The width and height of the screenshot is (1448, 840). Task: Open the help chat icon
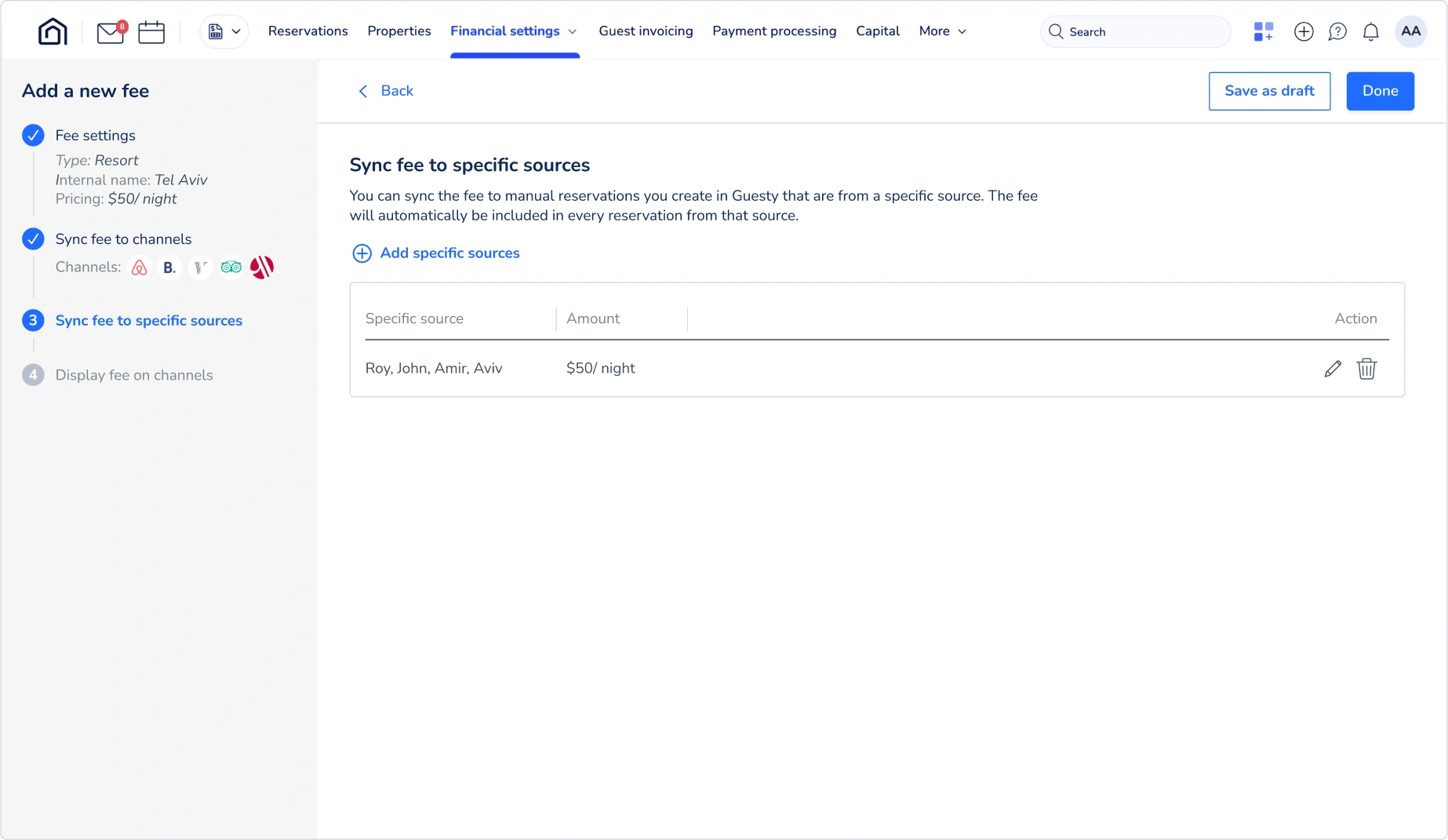pos(1337,31)
